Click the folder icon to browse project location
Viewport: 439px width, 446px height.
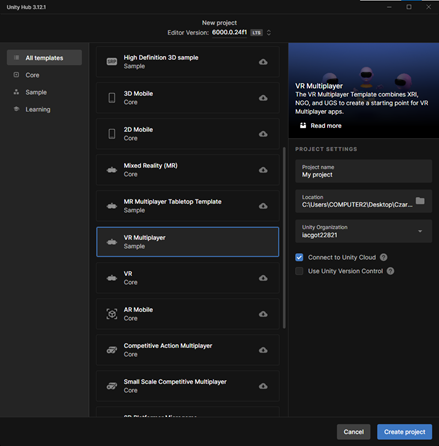[x=420, y=201]
